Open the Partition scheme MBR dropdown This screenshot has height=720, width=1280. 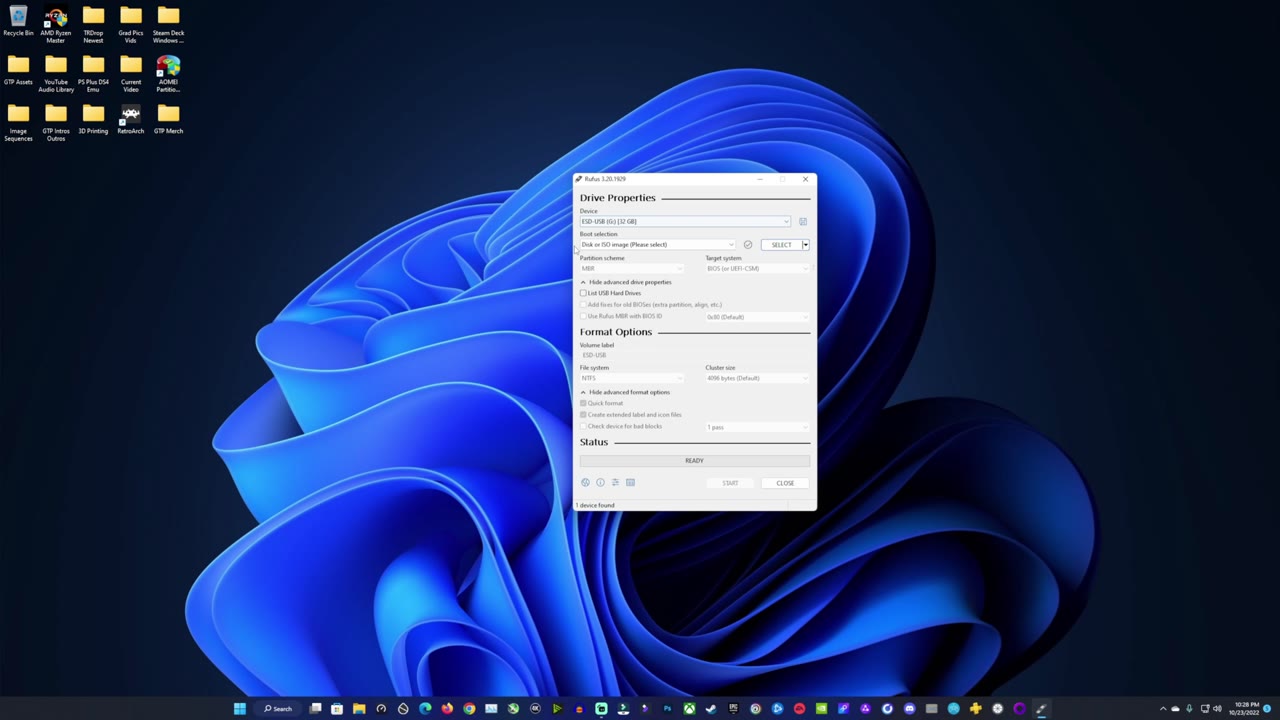(632, 268)
